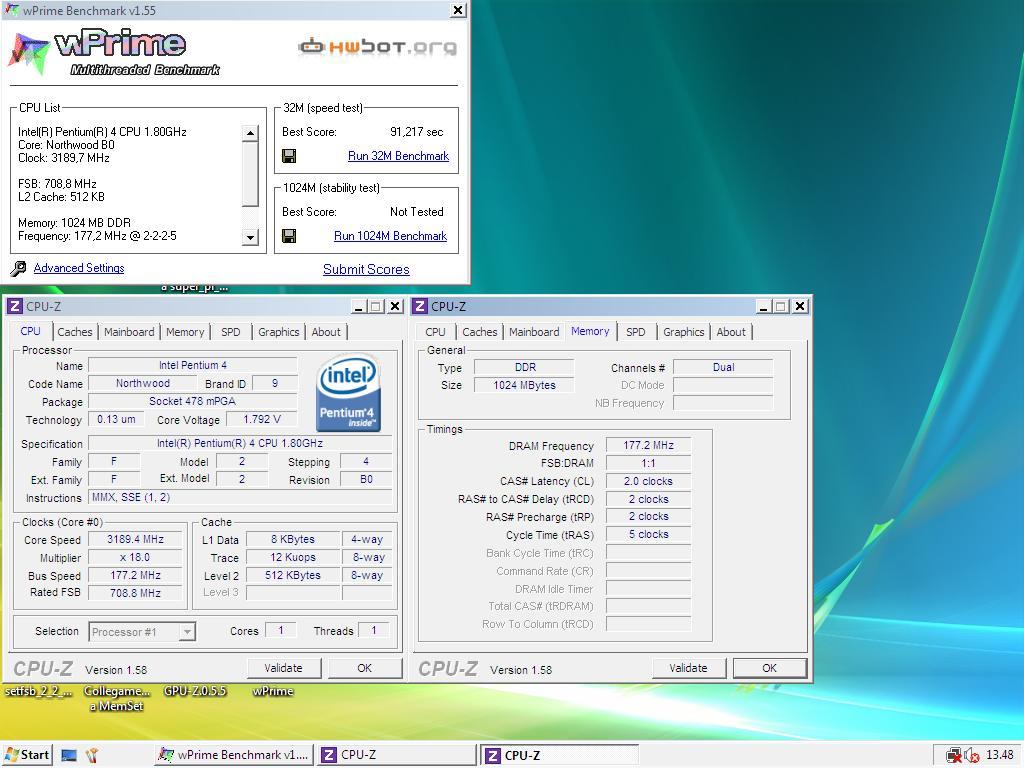Click the Best Score 91,217 sec value
The width and height of the screenshot is (1024, 768).
pyautogui.click(x=417, y=132)
